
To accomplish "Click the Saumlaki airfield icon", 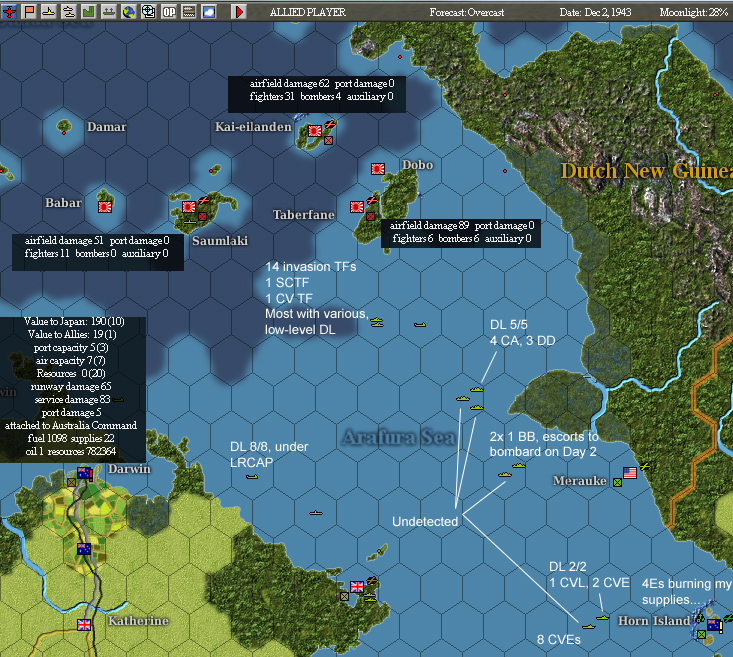I will (x=204, y=200).
